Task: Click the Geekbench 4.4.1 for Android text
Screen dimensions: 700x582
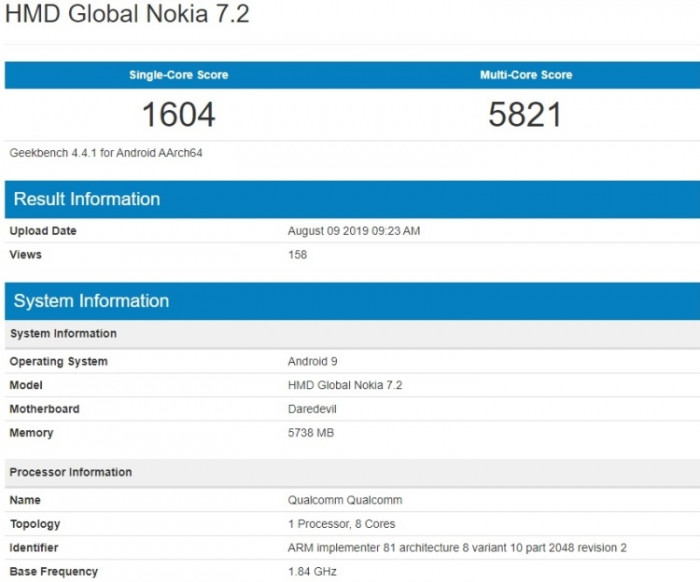Action: click(107, 153)
